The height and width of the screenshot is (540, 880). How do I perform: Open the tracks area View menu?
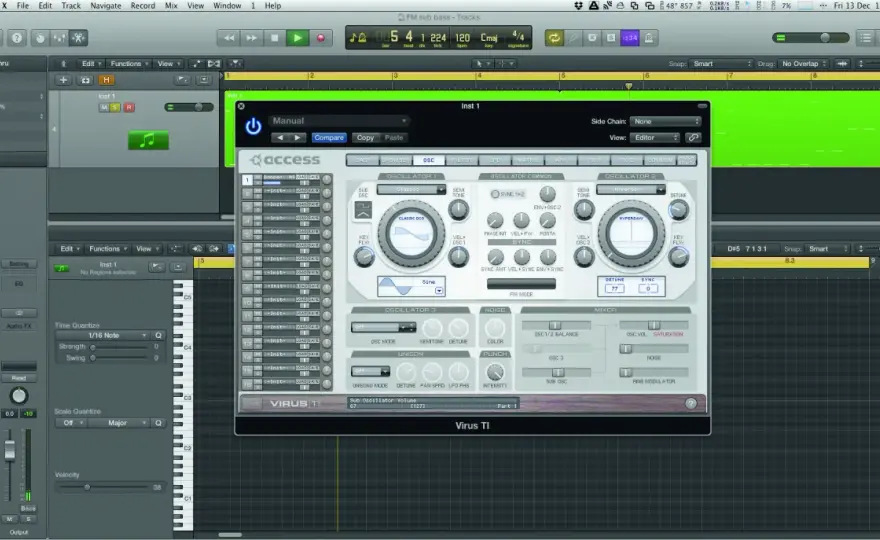point(168,64)
